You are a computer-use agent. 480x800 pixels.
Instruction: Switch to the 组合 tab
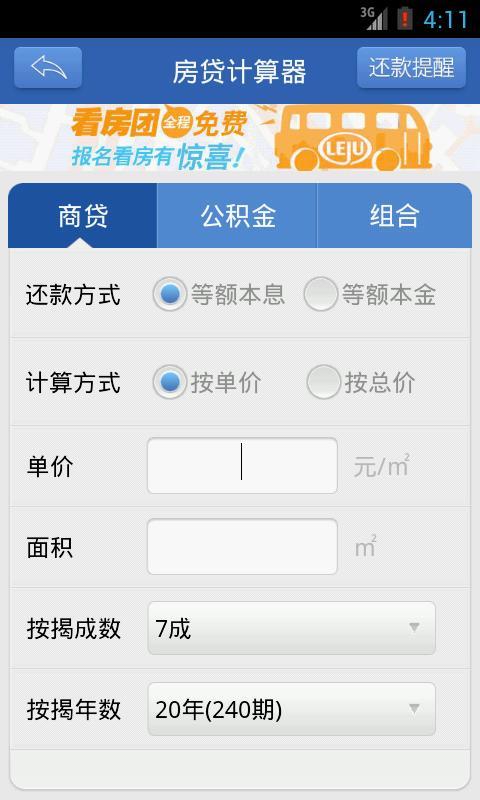[x=394, y=216]
